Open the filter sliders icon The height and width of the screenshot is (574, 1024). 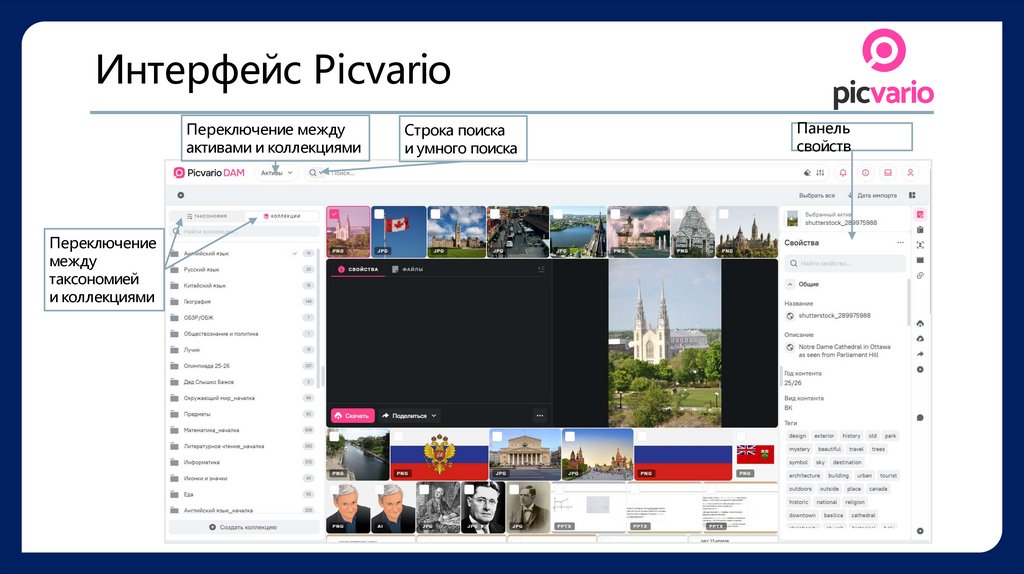point(820,172)
